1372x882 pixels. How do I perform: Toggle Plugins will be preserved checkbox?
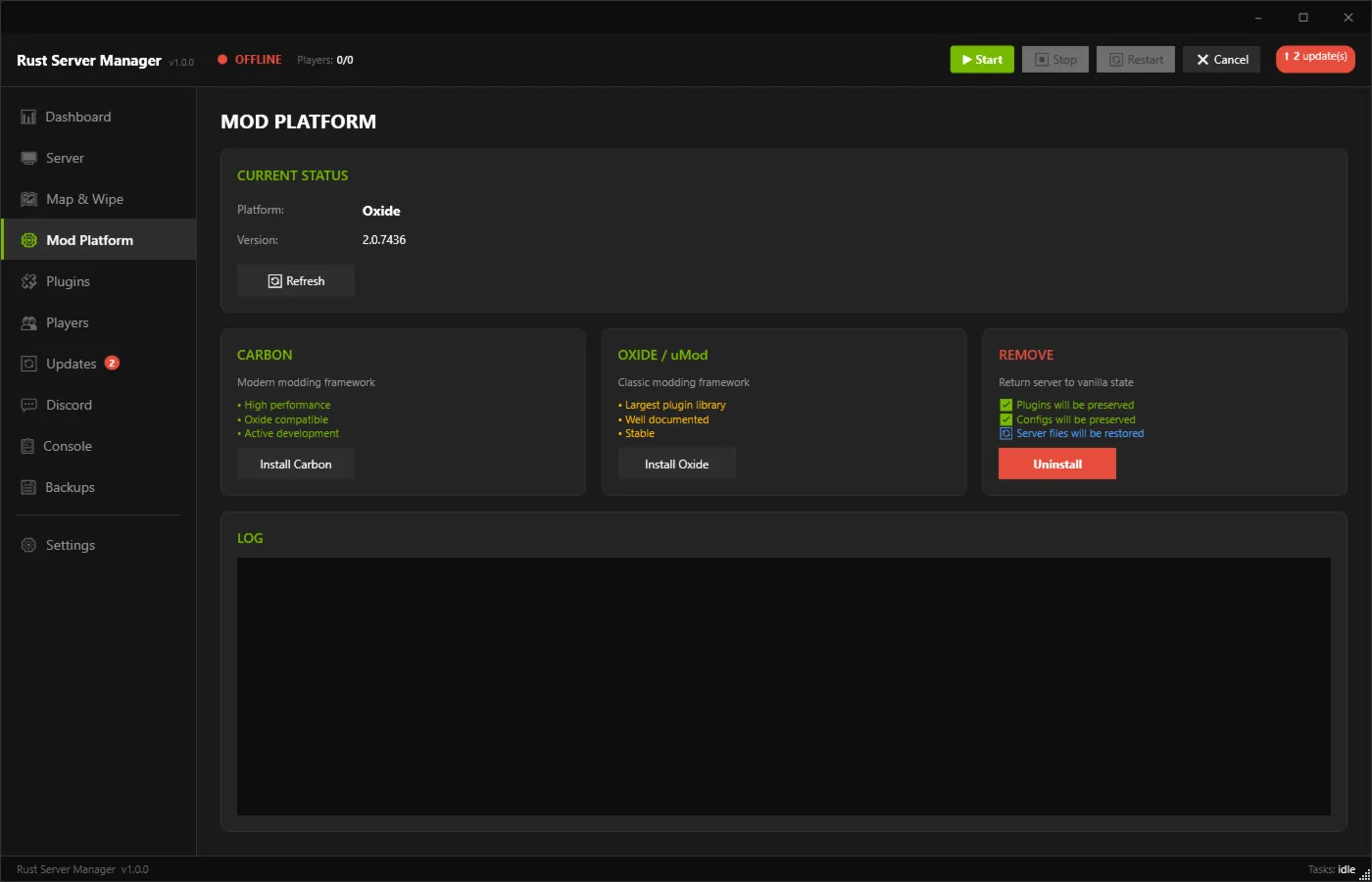[x=1005, y=405]
